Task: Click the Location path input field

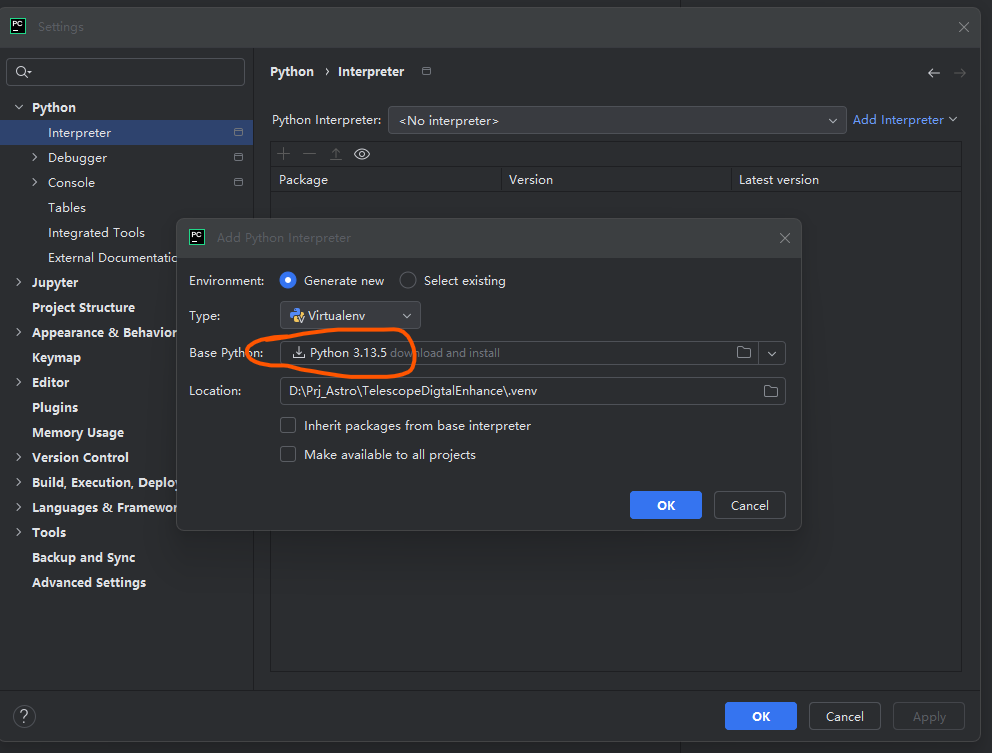Action: pyautogui.click(x=533, y=391)
